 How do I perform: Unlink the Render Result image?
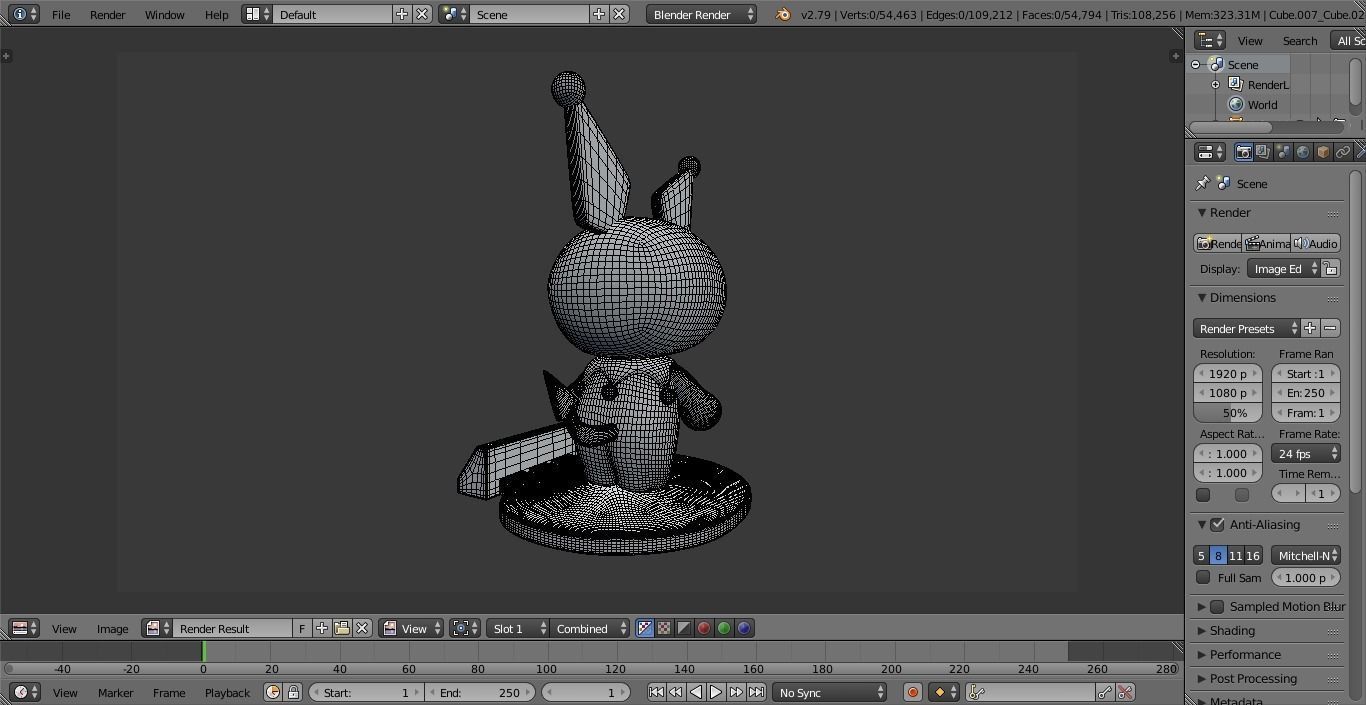[x=362, y=628]
